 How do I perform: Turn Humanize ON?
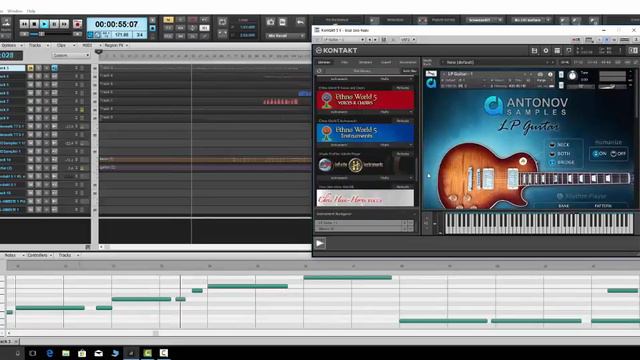pos(600,153)
